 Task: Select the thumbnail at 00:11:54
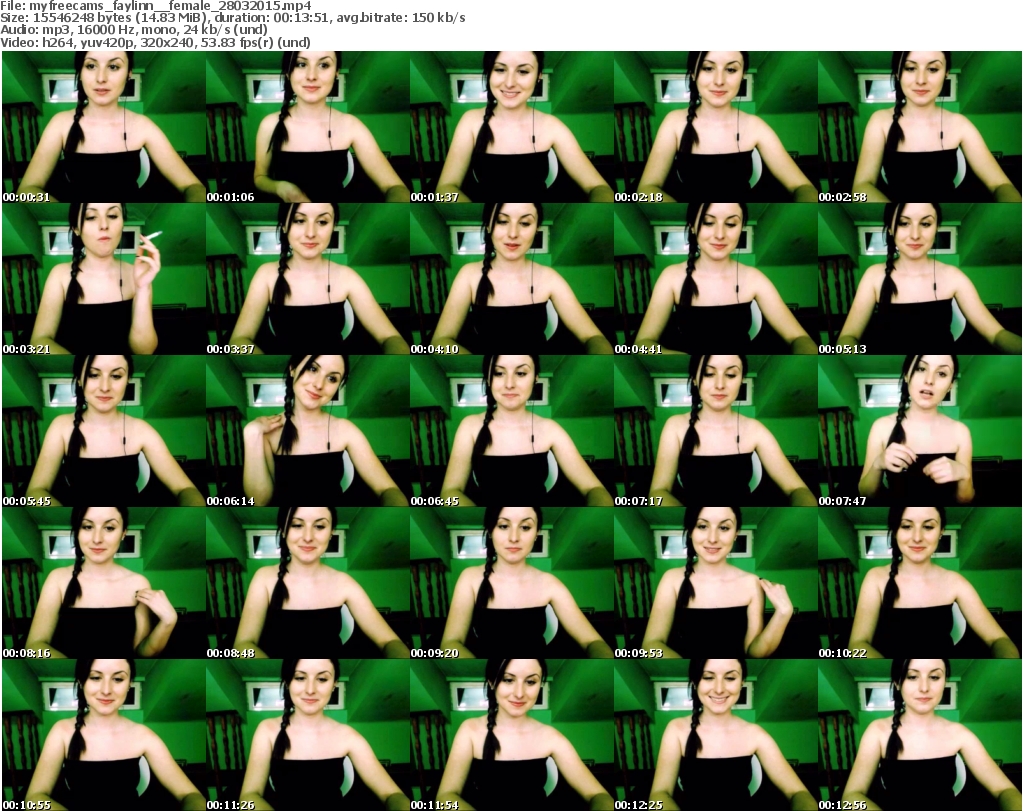coord(511,735)
